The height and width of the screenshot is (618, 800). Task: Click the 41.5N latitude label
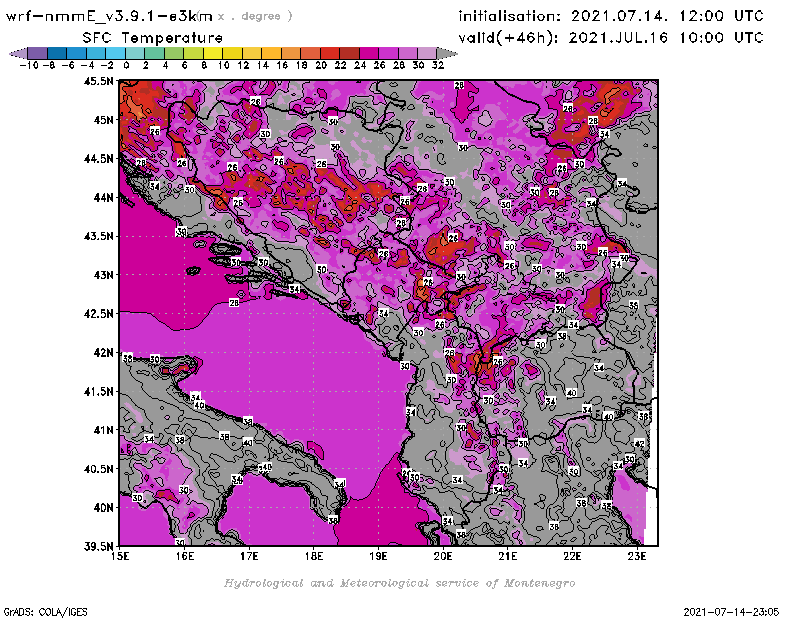[98, 391]
